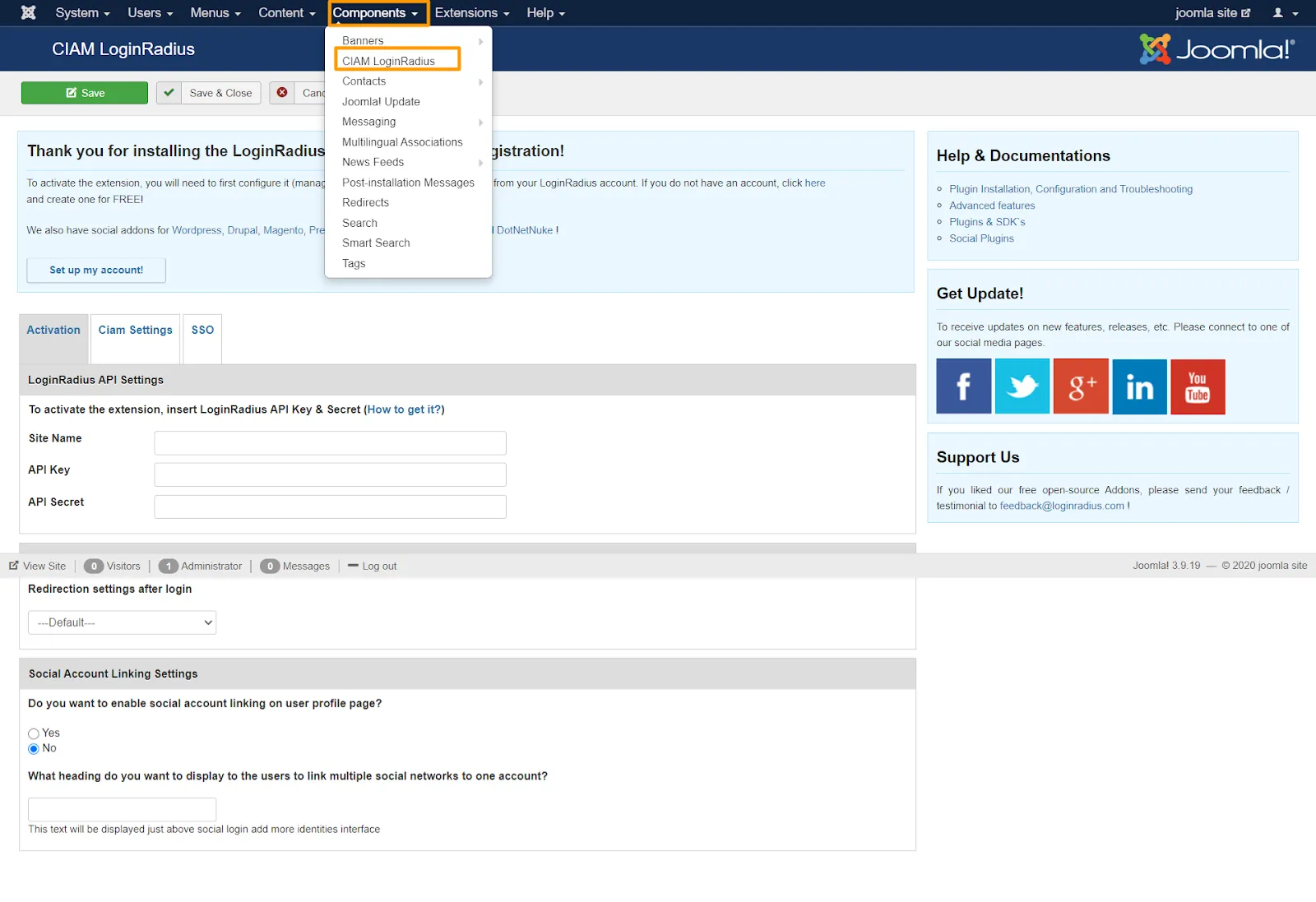Open the How to get it? link
Screen dimensions: 1316x902
click(404, 409)
